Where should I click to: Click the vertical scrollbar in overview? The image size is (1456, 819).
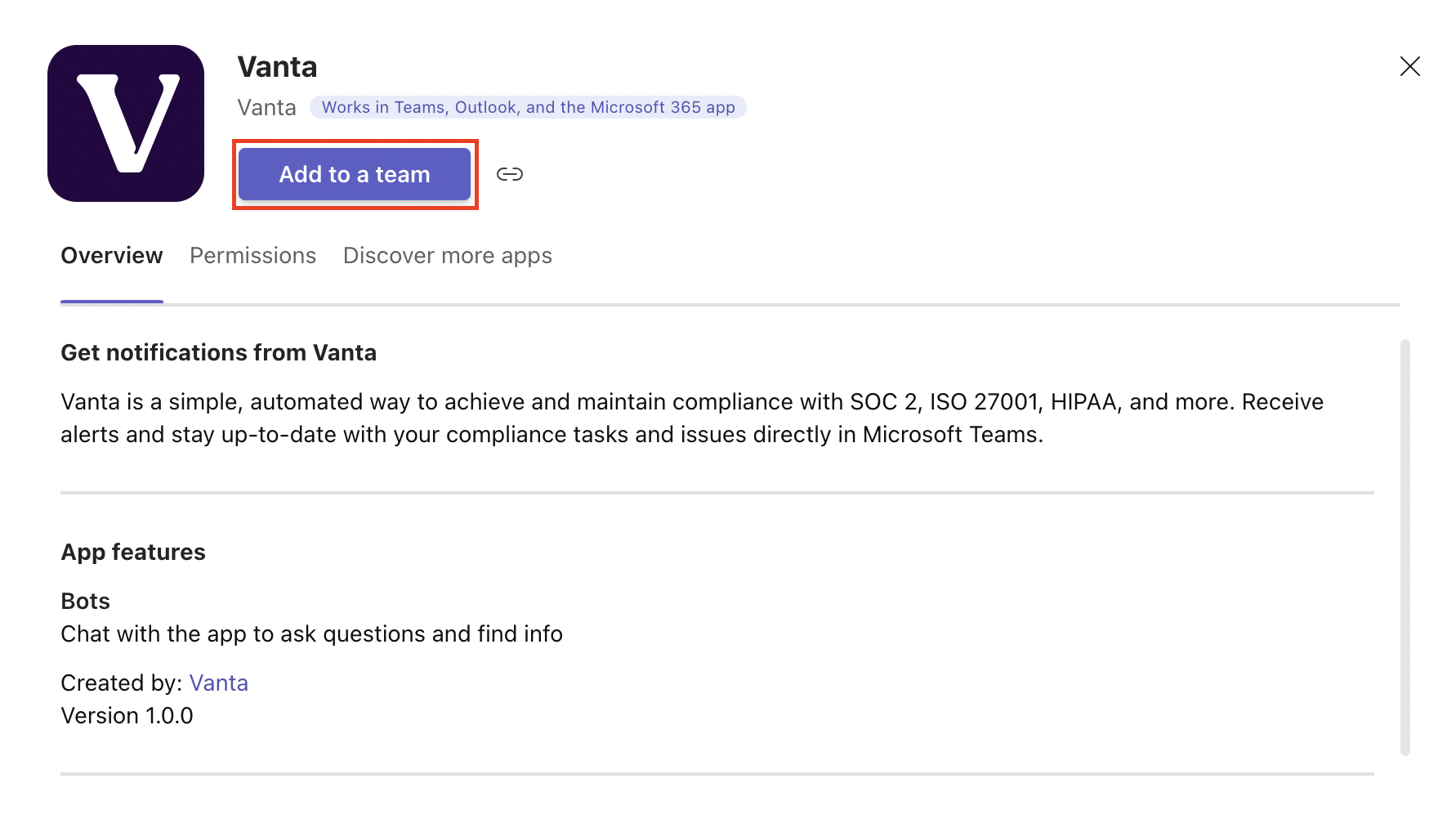(x=1405, y=548)
